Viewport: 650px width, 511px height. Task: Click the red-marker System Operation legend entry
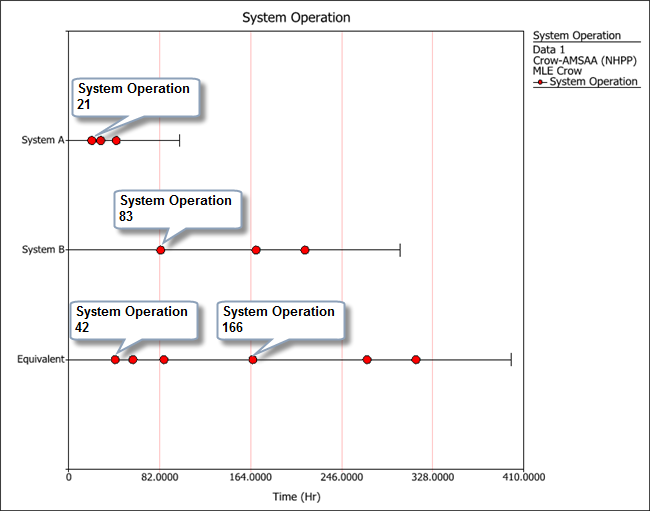pyautogui.click(x=587, y=82)
